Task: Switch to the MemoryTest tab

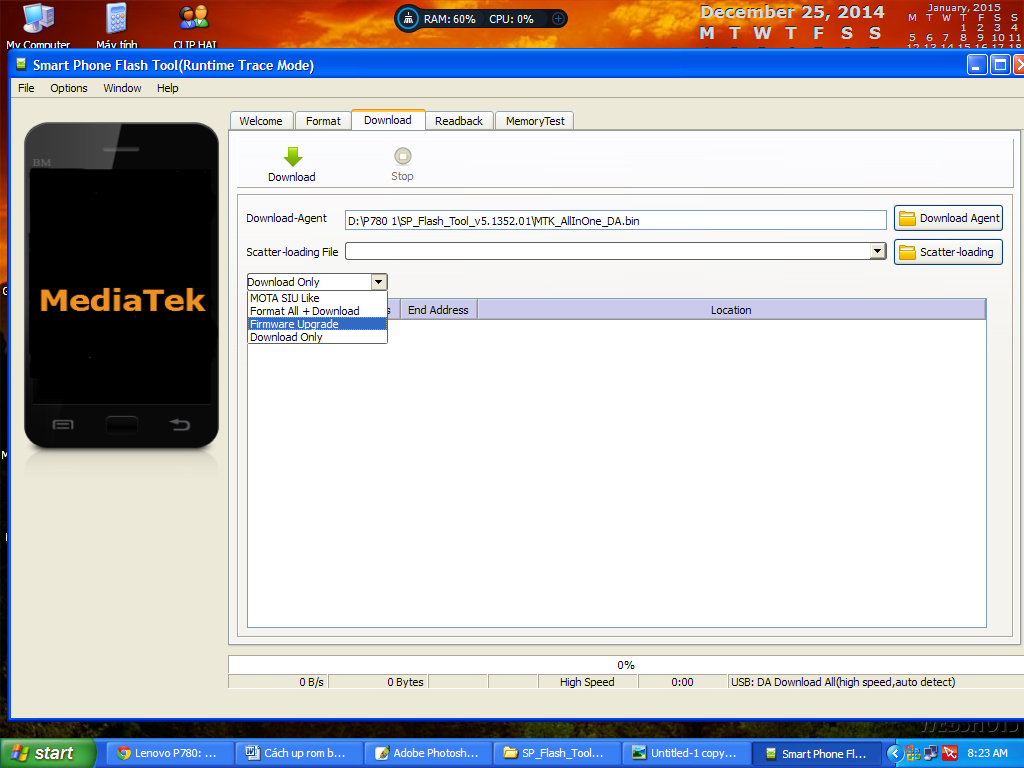Action: click(535, 121)
